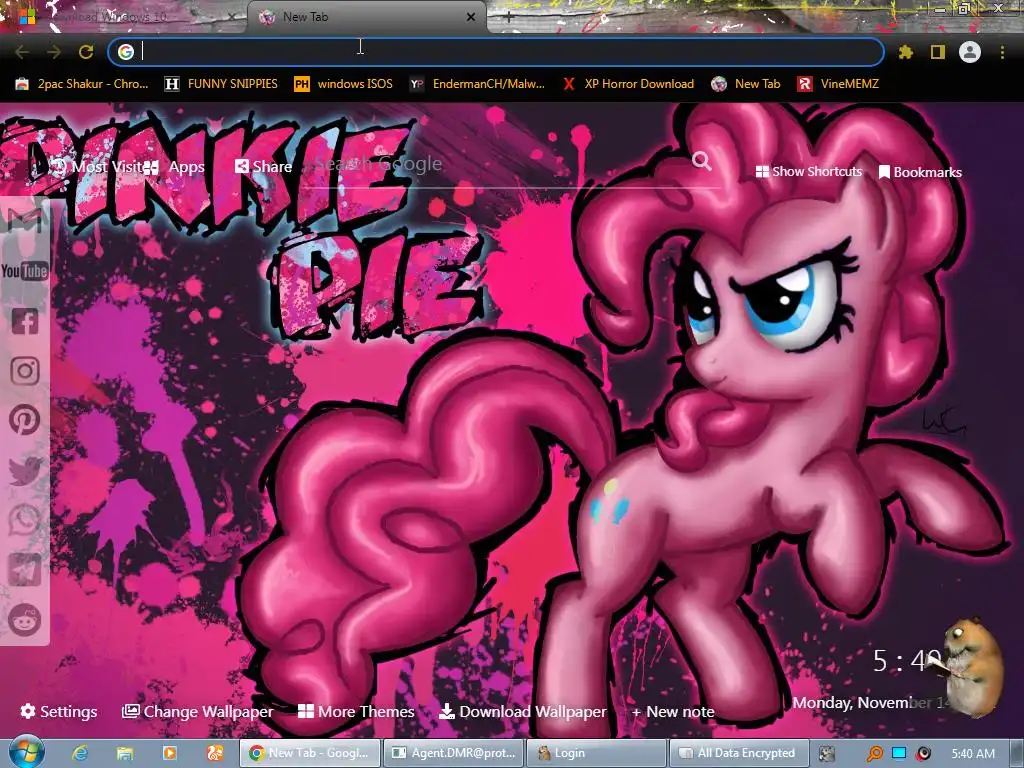Open WhatsApp sidebar icon
The height and width of the screenshot is (768, 1024).
point(25,520)
